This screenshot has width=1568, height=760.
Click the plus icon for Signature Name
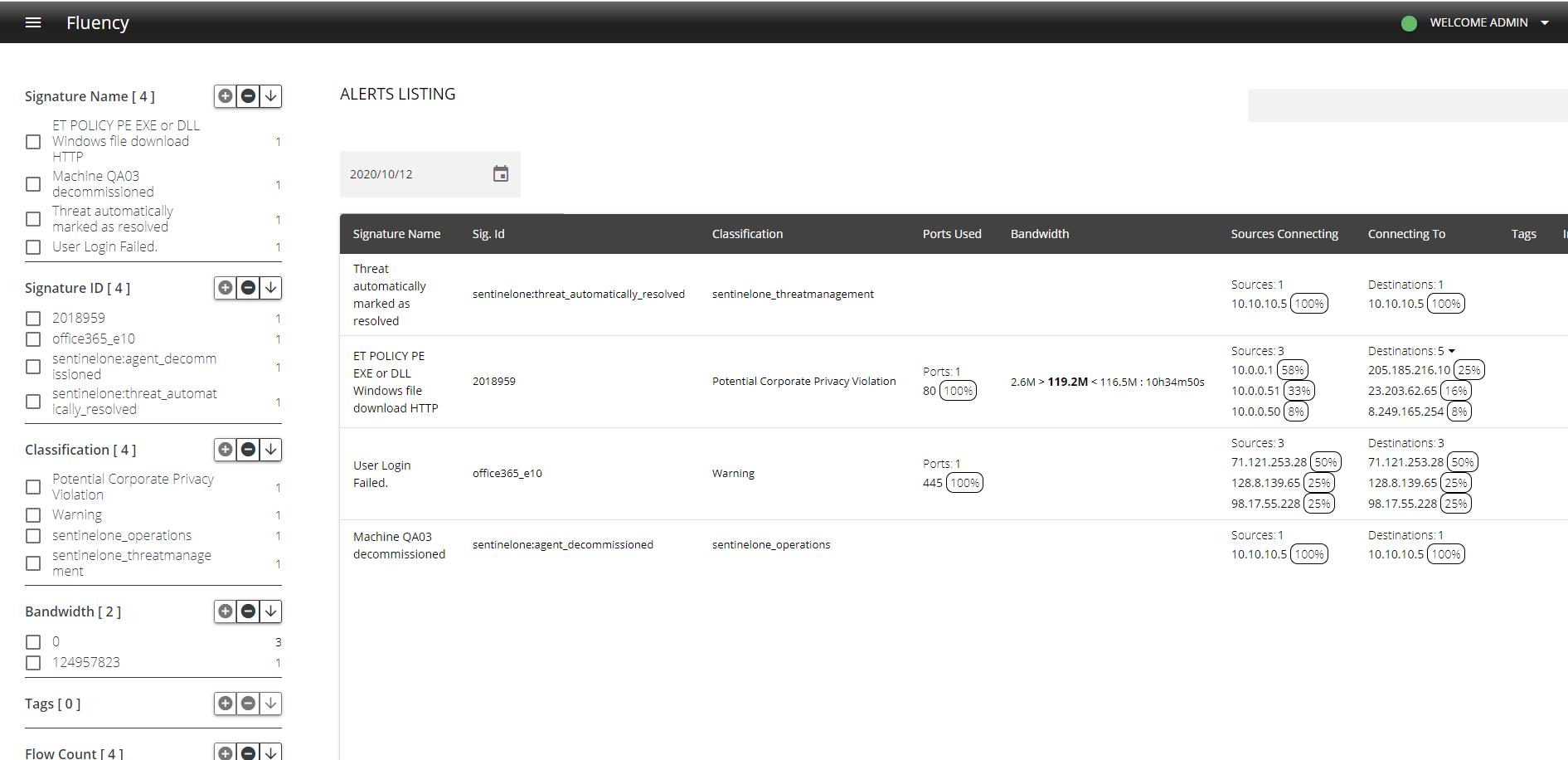[x=226, y=96]
